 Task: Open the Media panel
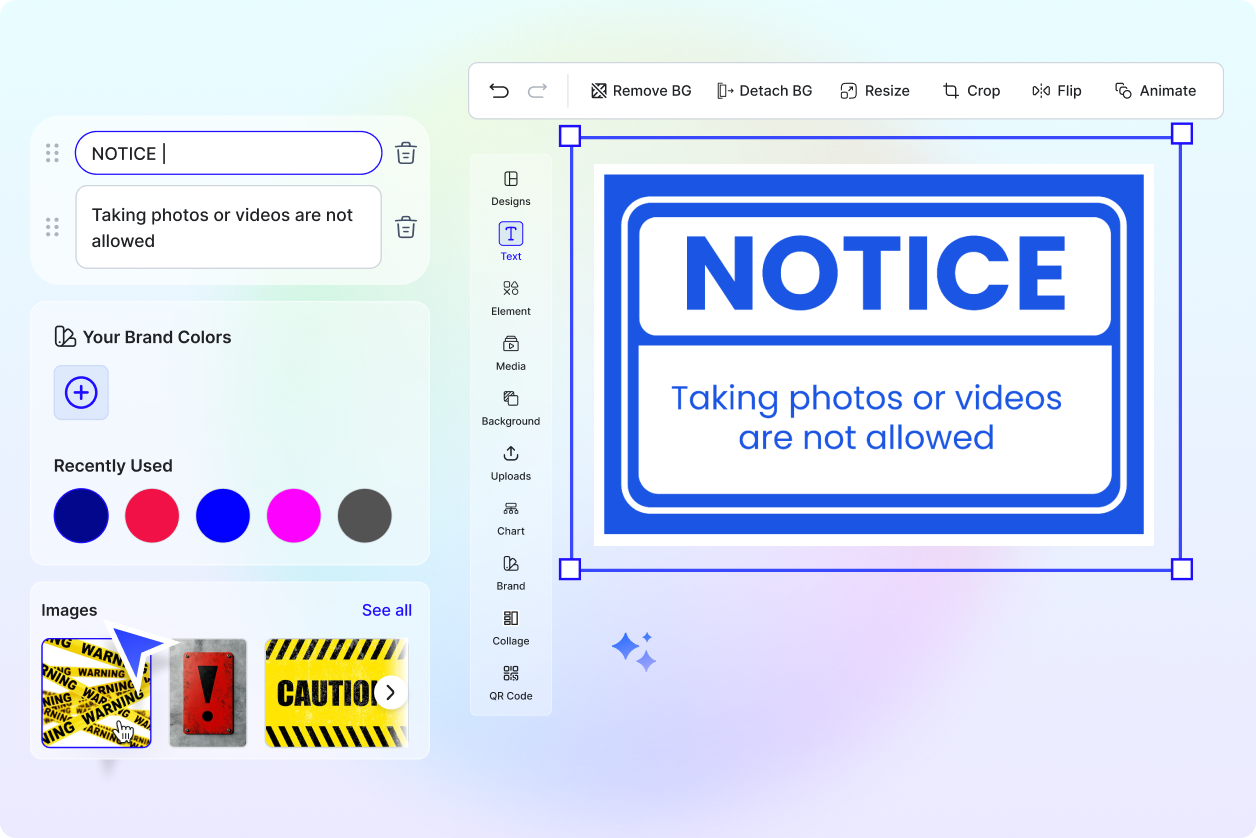(511, 351)
